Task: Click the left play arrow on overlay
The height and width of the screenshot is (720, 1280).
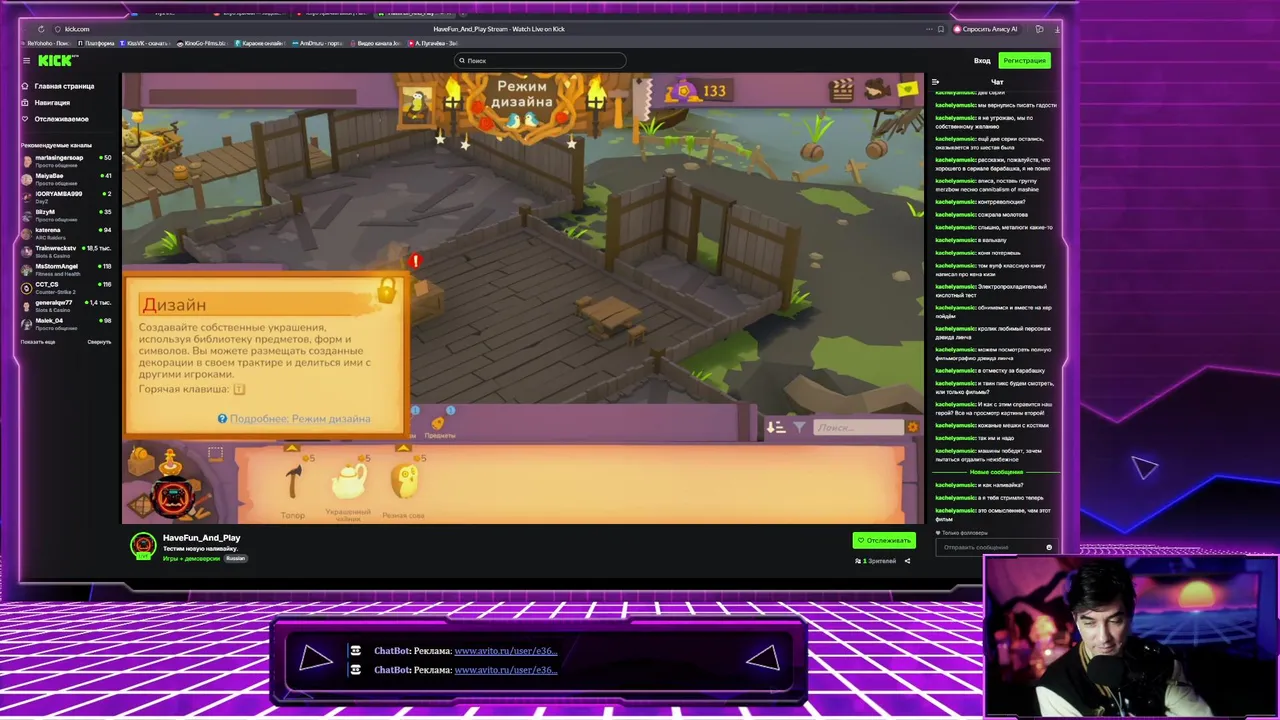Action: pos(316,658)
